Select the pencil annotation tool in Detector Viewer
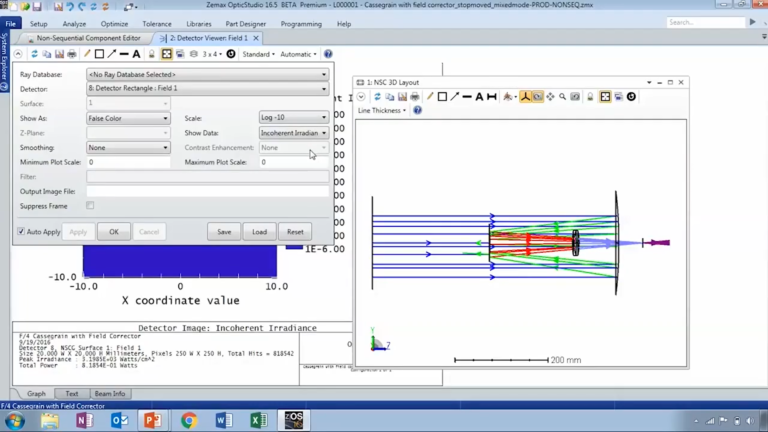The width and height of the screenshot is (768, 432). pyautogui.click(x=87, y=54)
